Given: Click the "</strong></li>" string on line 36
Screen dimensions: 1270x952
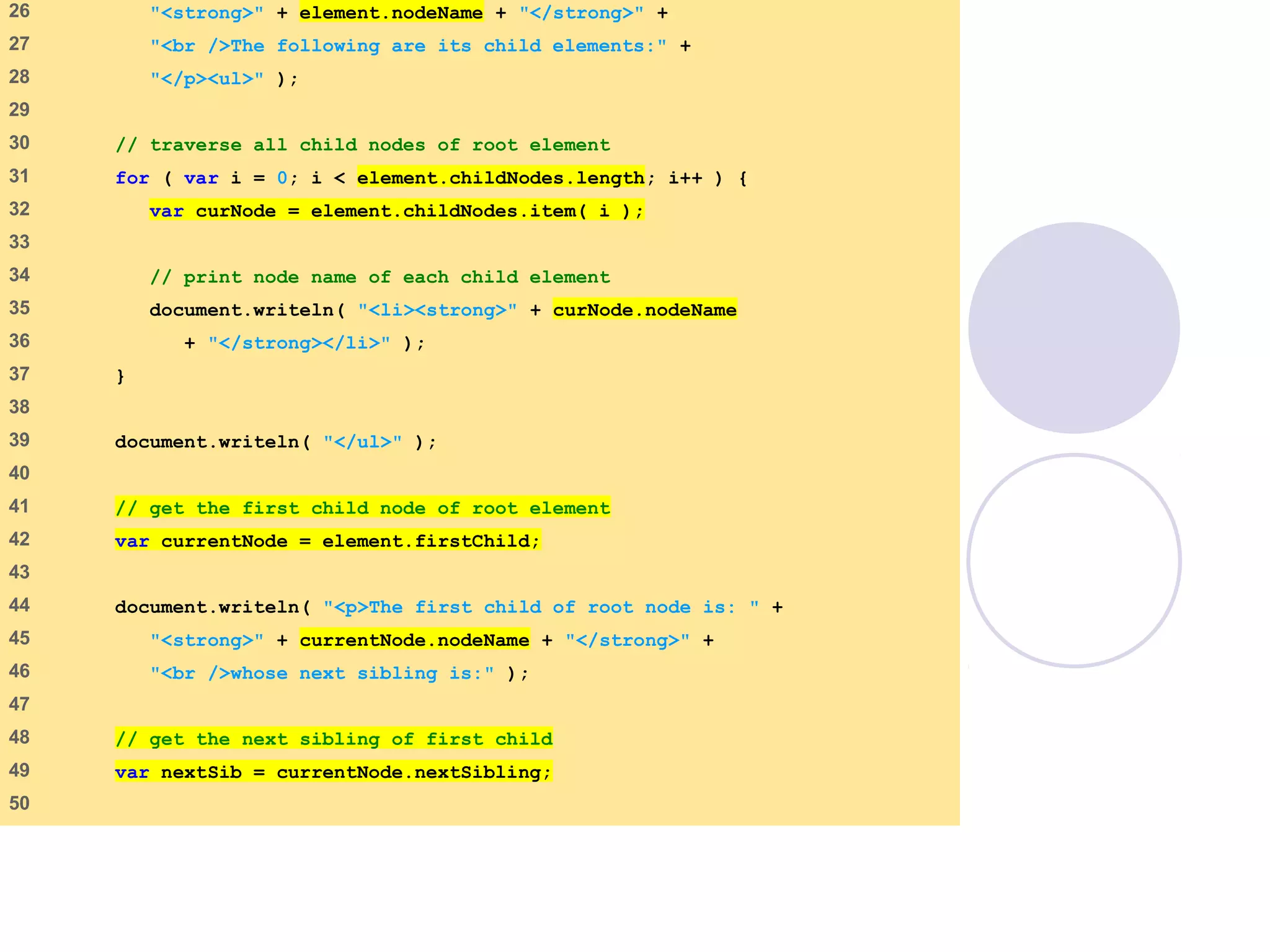Looking at the screenshot, I should coord(299,343).
